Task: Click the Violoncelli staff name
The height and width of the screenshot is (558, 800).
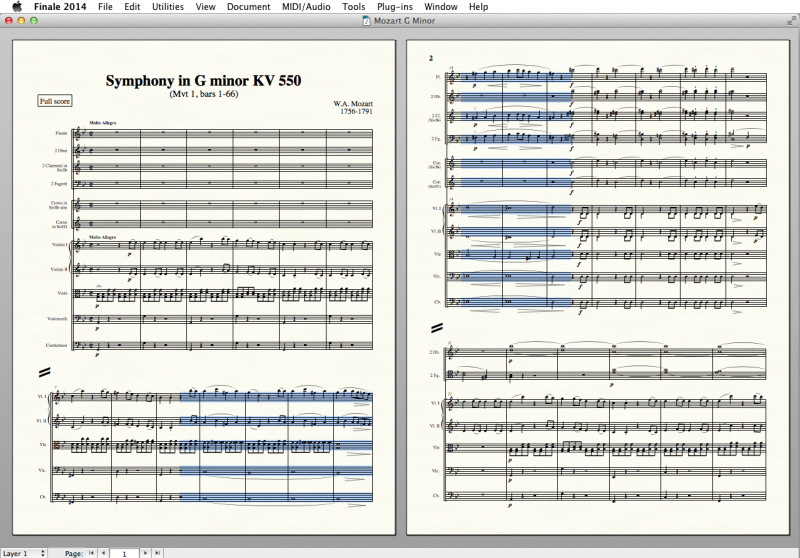Action: point(57,319)
